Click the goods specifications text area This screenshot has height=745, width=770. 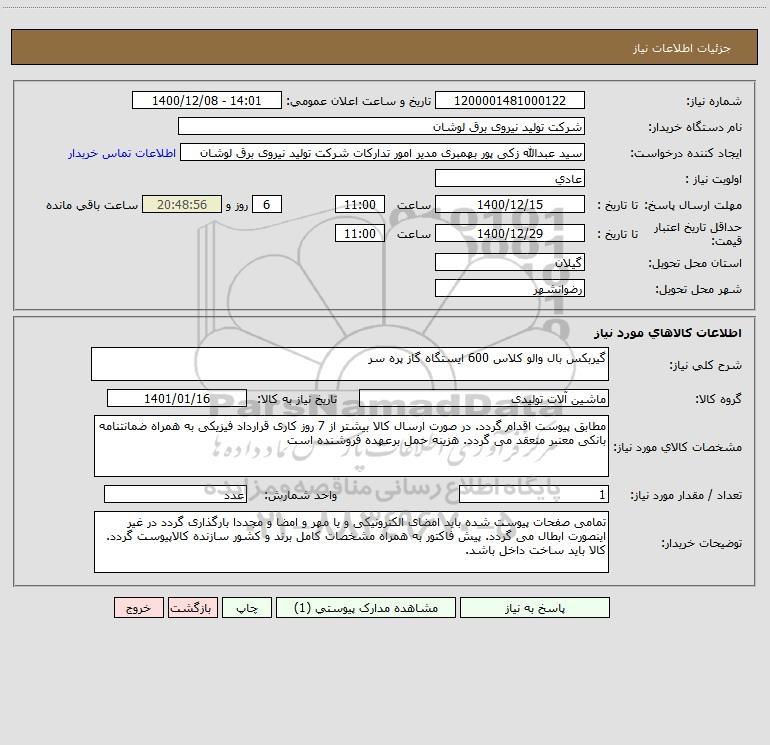[x=351, y=446]
